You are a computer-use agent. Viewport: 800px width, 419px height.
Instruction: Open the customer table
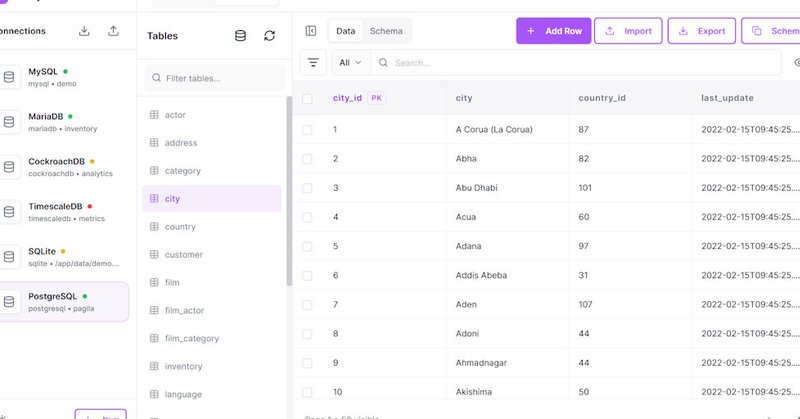[x=212, y=254]
